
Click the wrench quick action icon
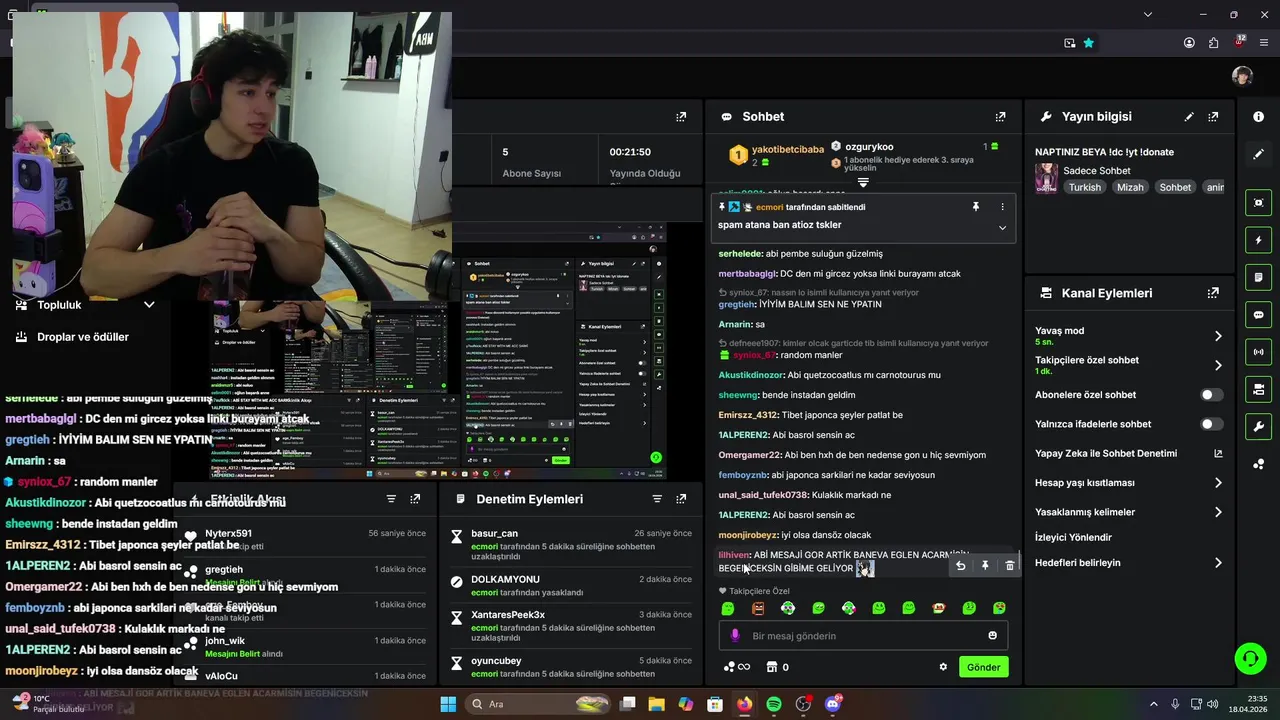point(1258,426)
